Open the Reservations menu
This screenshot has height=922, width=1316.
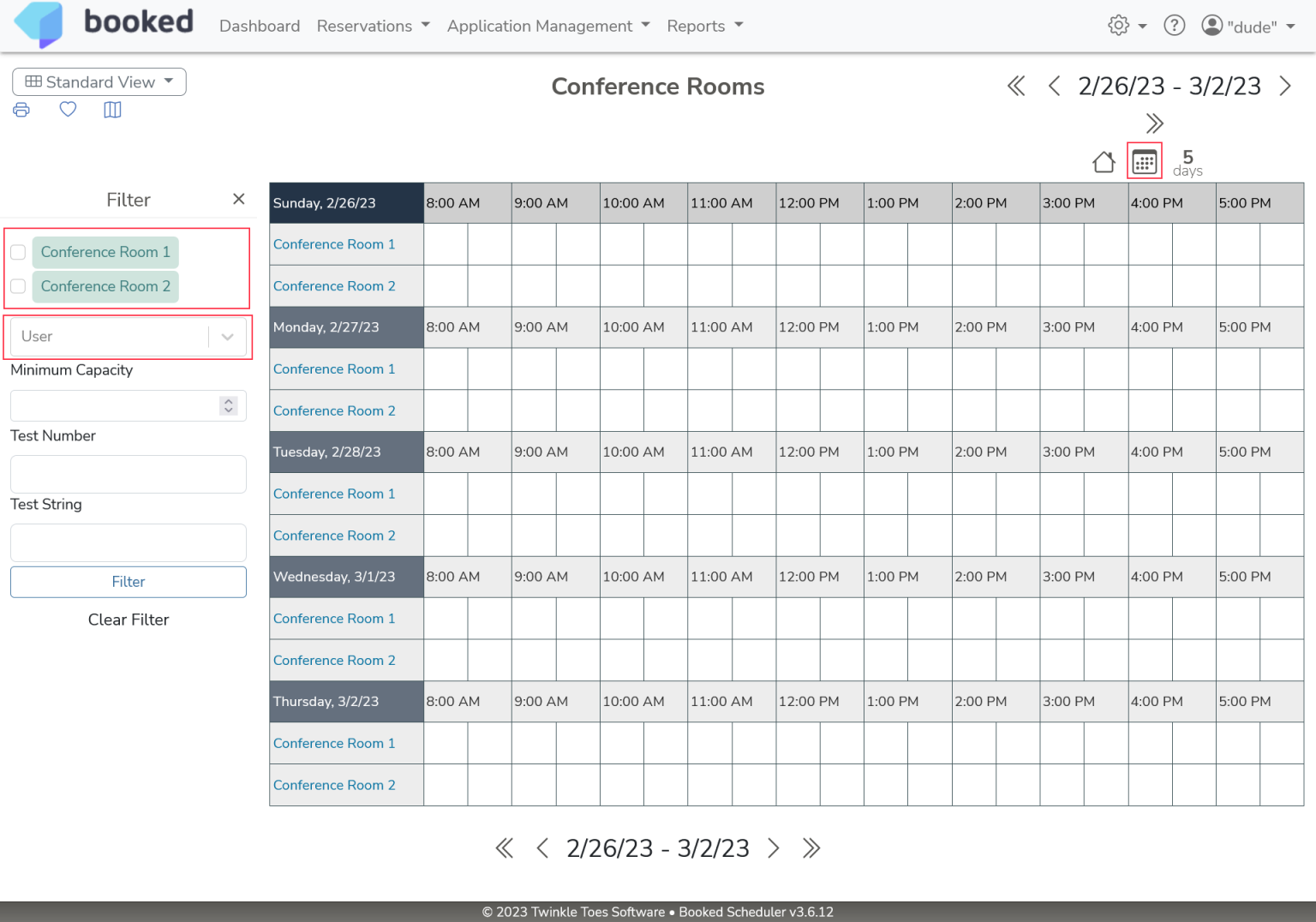pyautogui.click(x=373, y=26)
